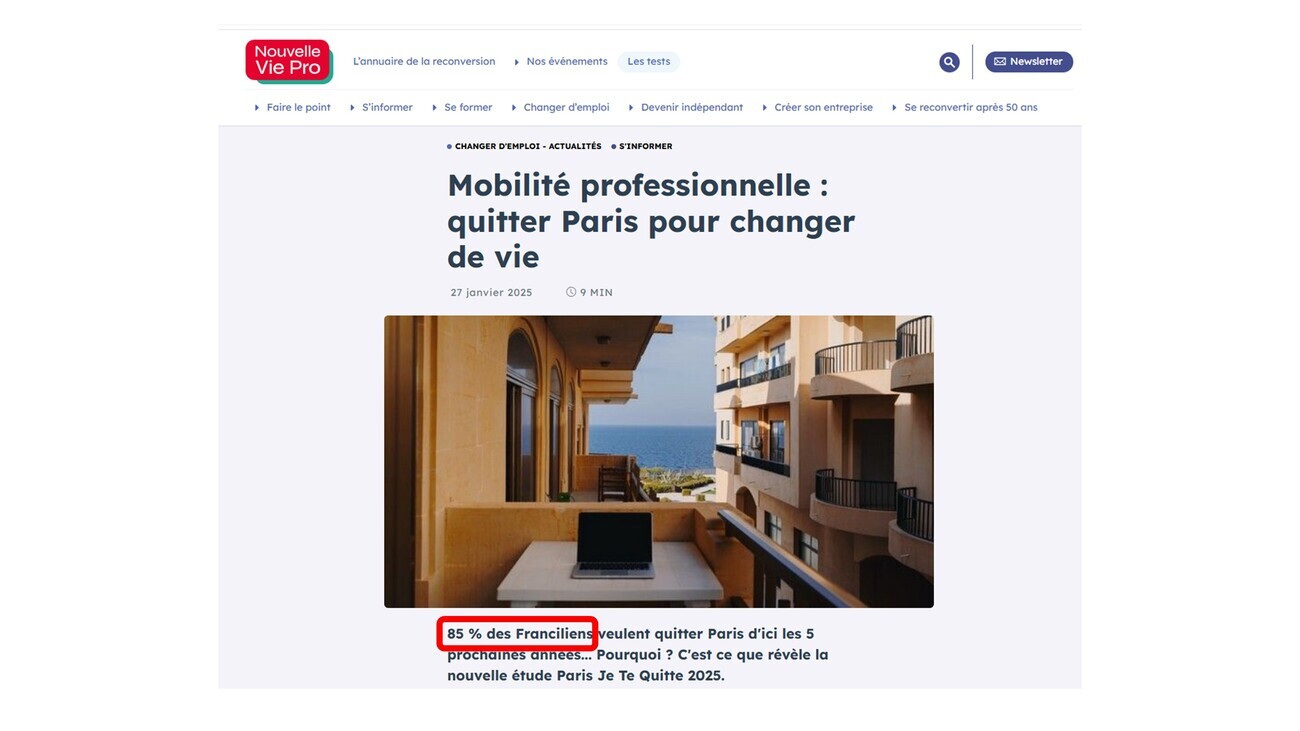Click arrow beside Créer son entreprise

click(765, 108)
